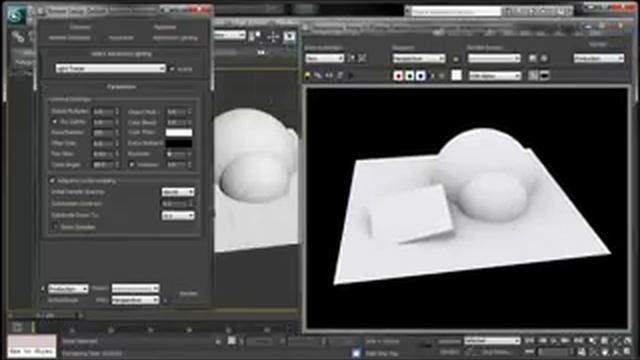
Task: Toggle the green channel button
Action: [409, 76]
